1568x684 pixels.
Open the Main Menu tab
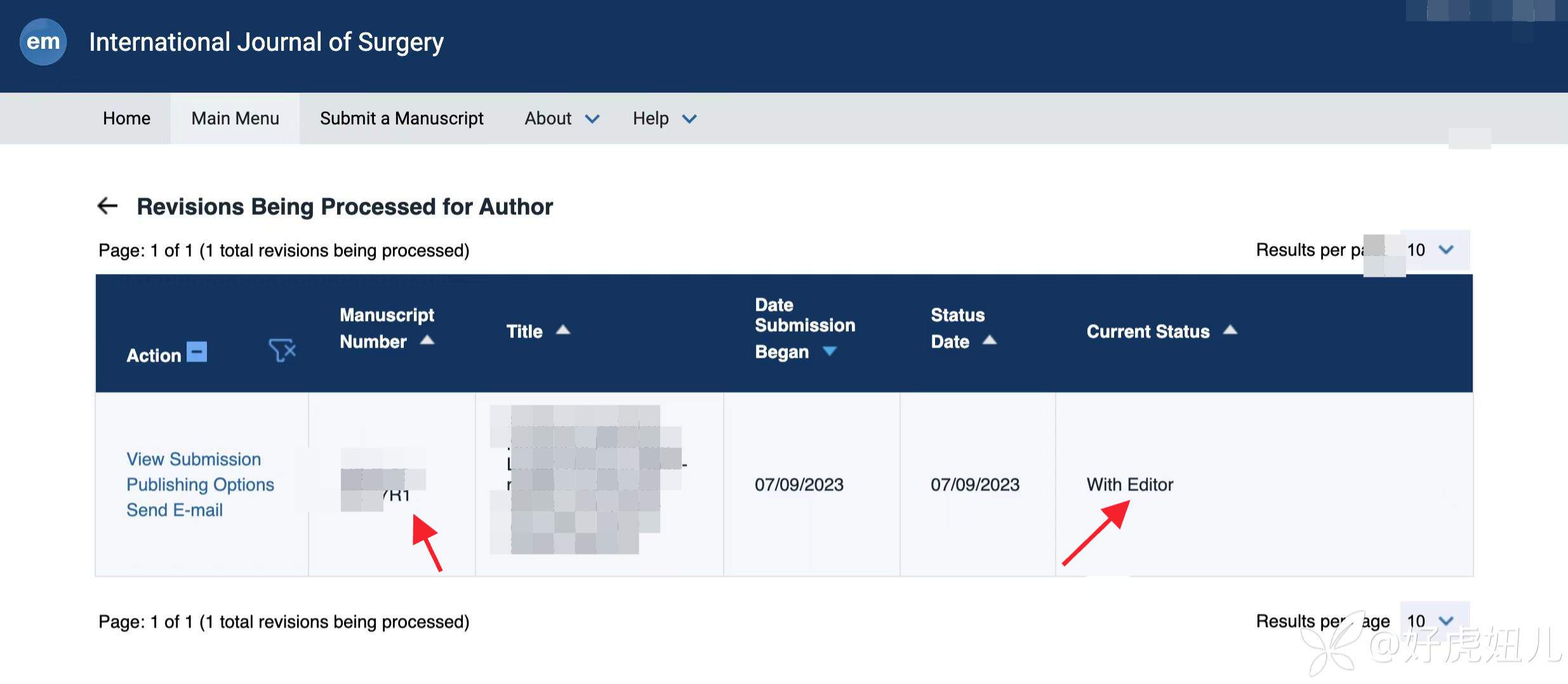235,119
